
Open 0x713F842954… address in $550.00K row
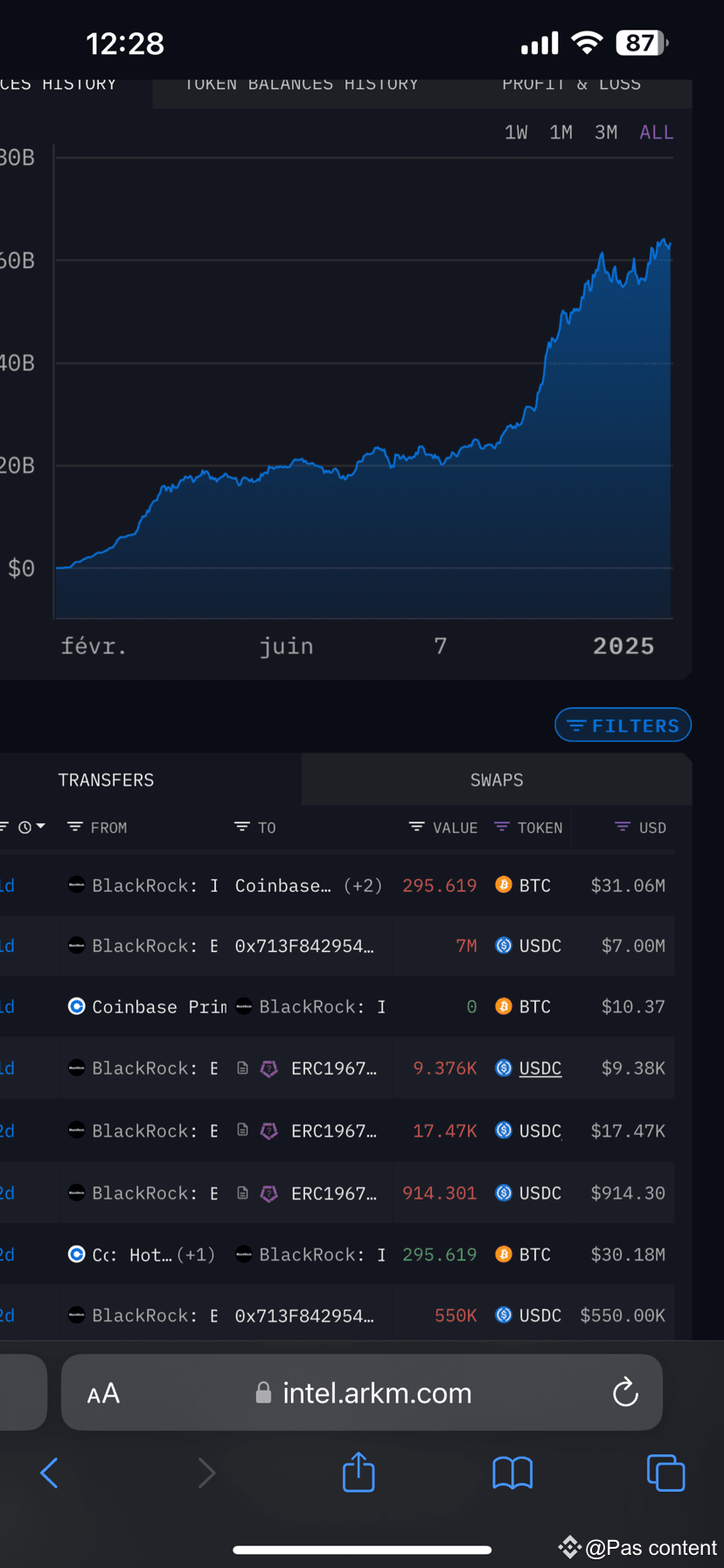304,1316
